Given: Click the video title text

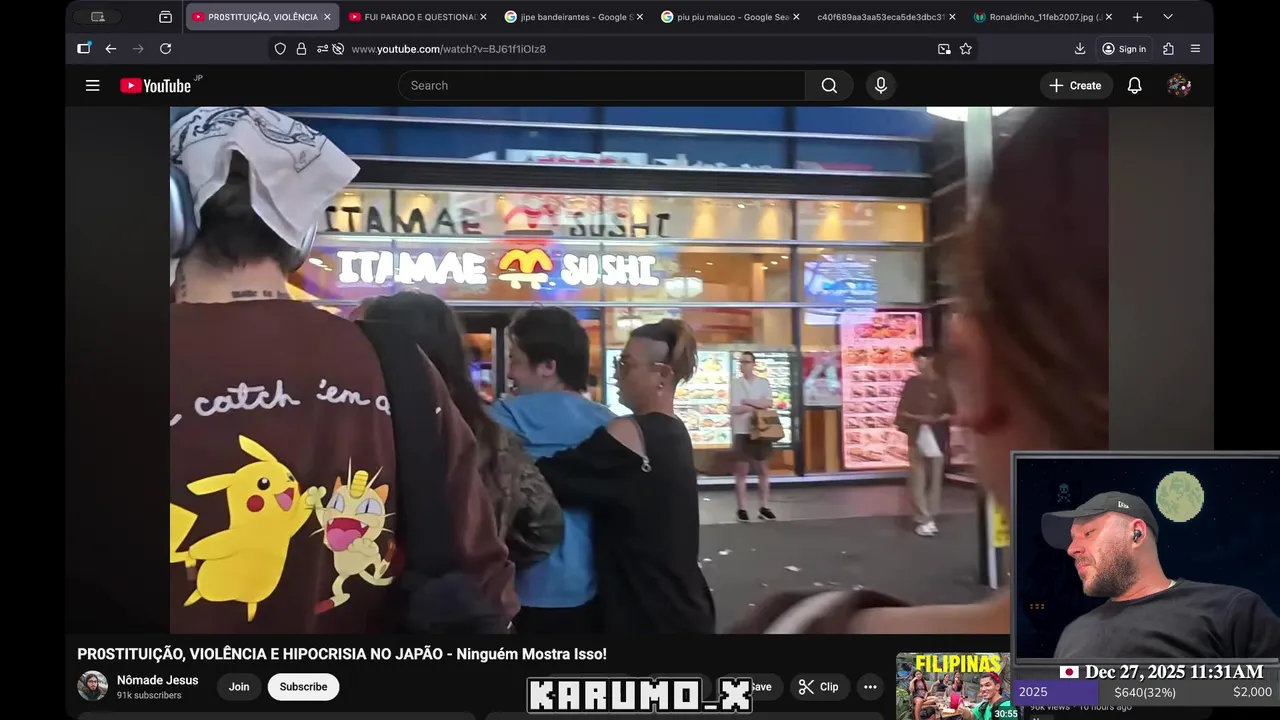Looking at the screenshot, I should [342, 654].
